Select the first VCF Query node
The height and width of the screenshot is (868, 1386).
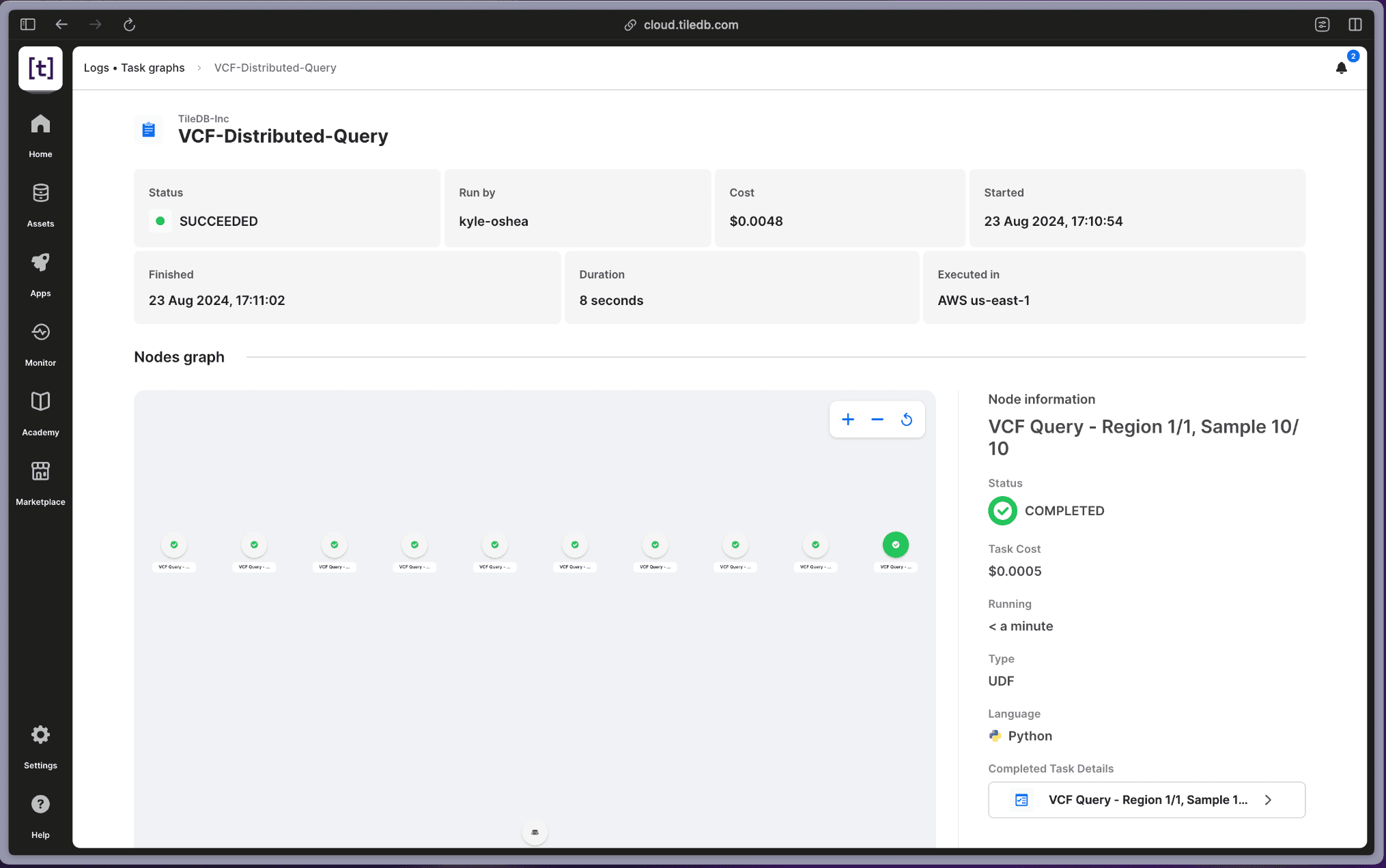[x=173, y=545]
